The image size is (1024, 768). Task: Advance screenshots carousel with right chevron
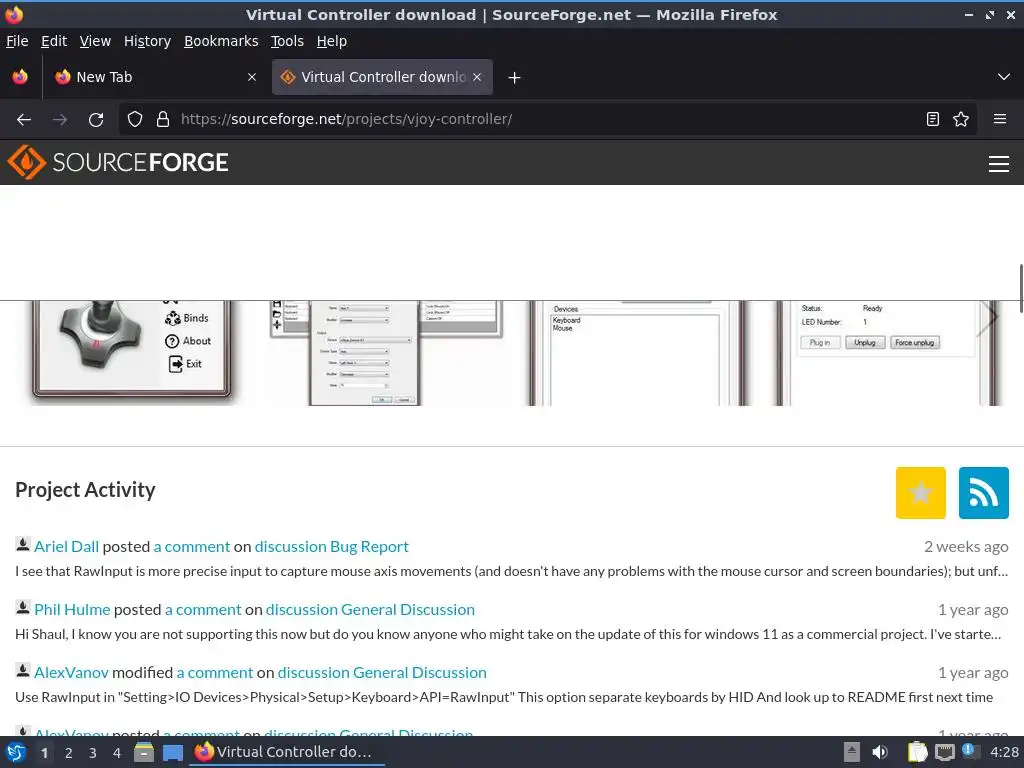click(x=989, y=318)
